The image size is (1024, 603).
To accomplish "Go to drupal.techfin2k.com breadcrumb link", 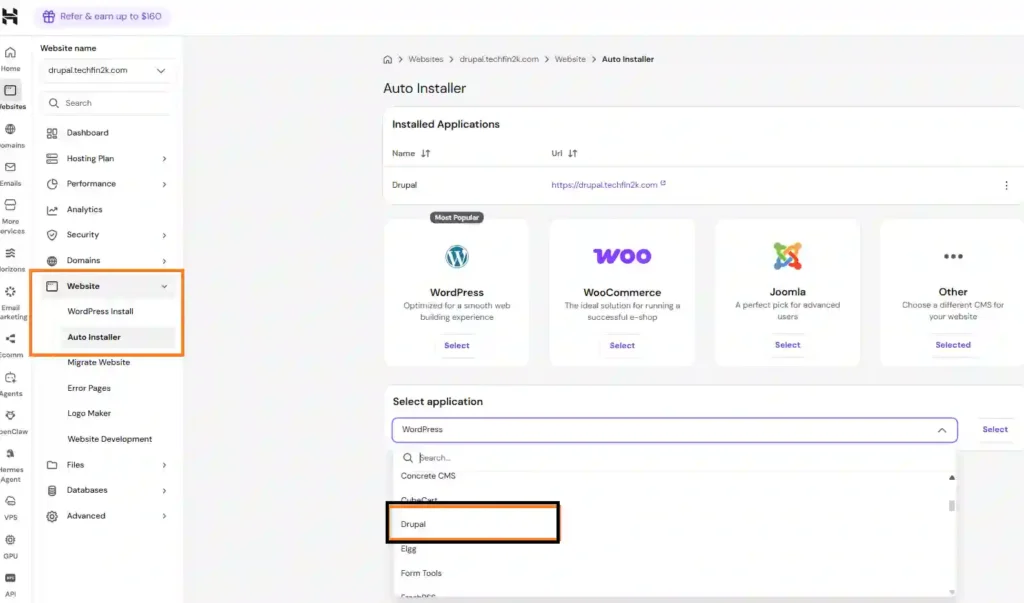I will [x=499, y=59].
